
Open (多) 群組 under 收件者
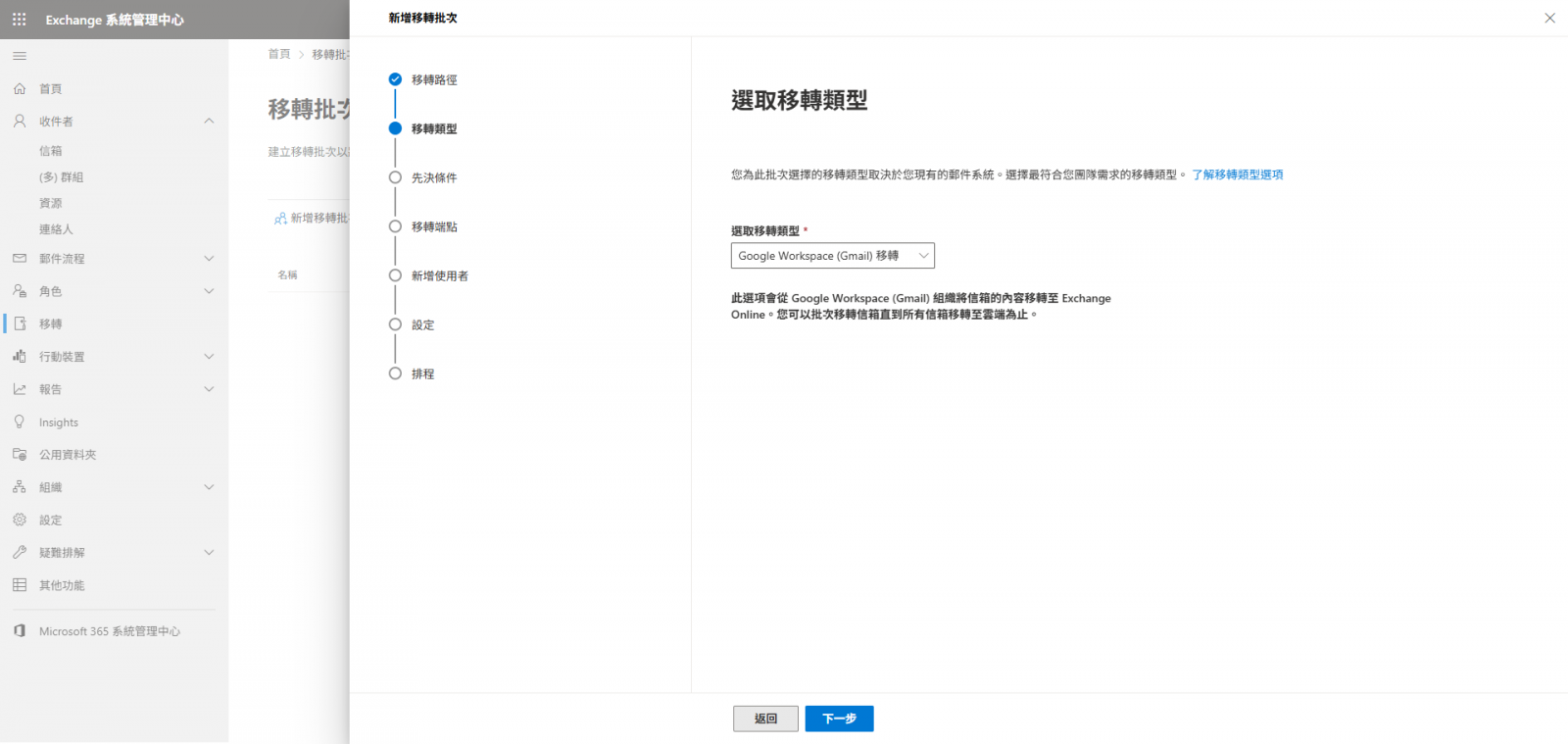tap(62, 177)
